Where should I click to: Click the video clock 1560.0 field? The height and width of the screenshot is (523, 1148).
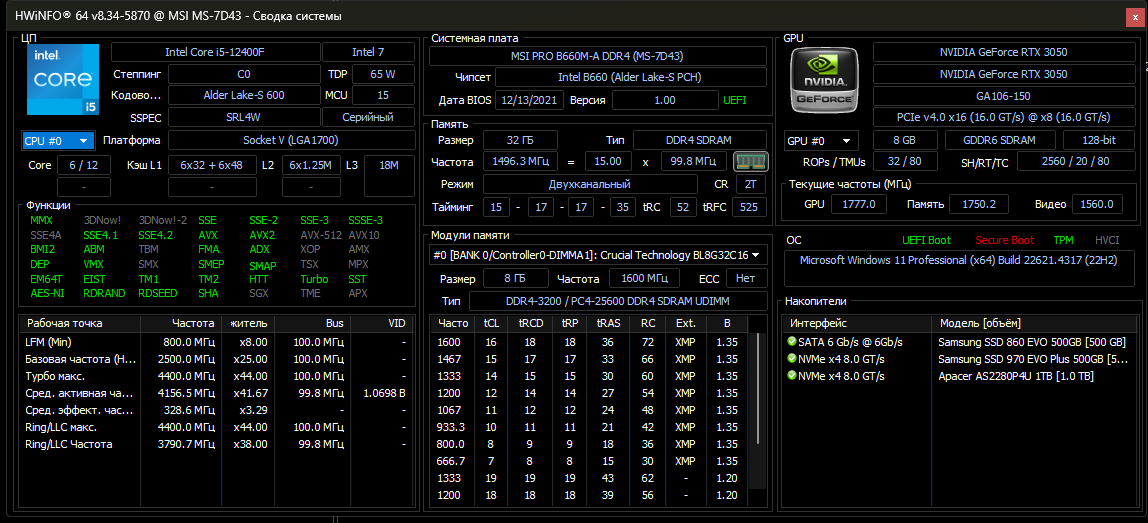[x=1097, y=204]
